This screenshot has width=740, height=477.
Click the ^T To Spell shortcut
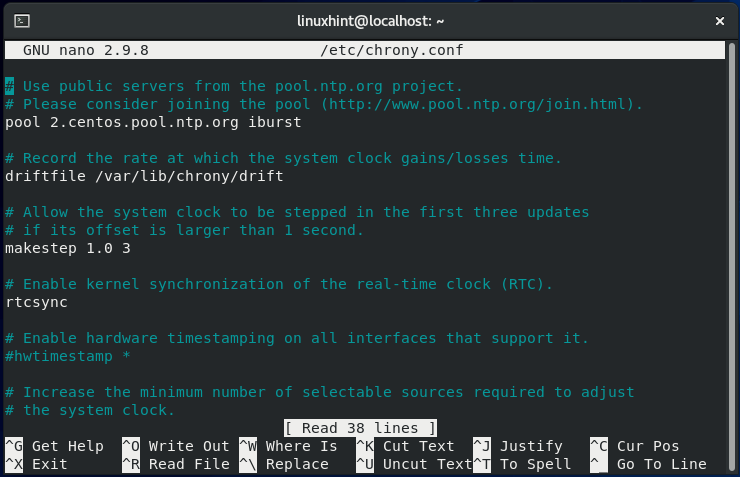[x=522, y=464]
